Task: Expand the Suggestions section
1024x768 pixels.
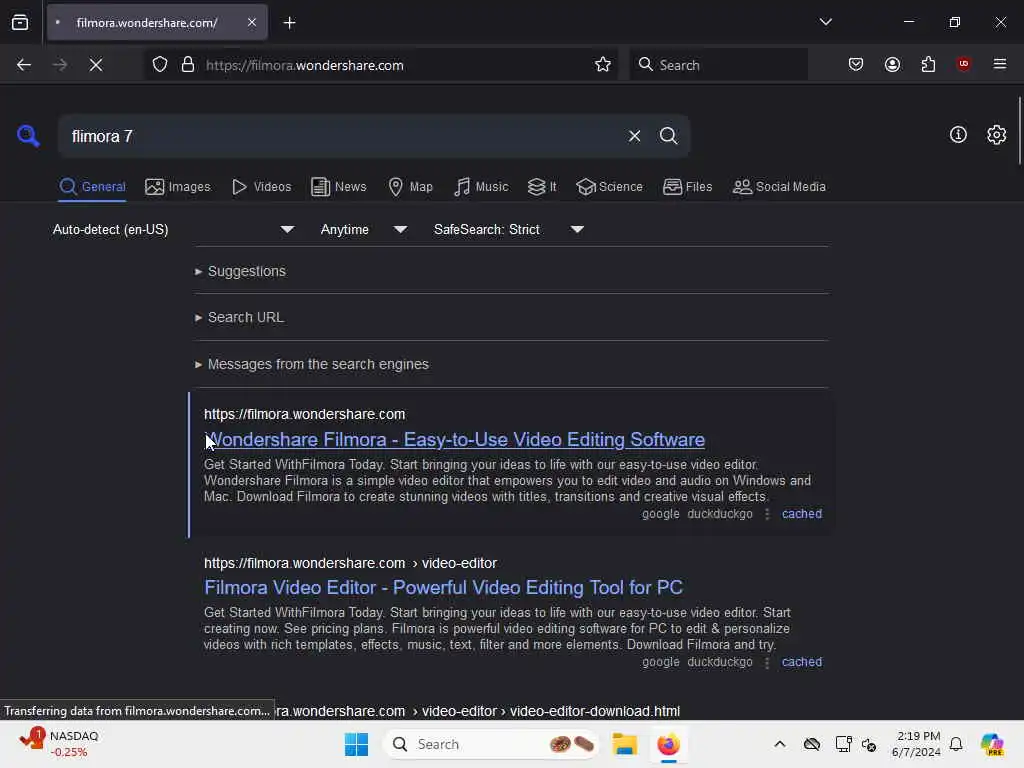Action: click(240, 271)
